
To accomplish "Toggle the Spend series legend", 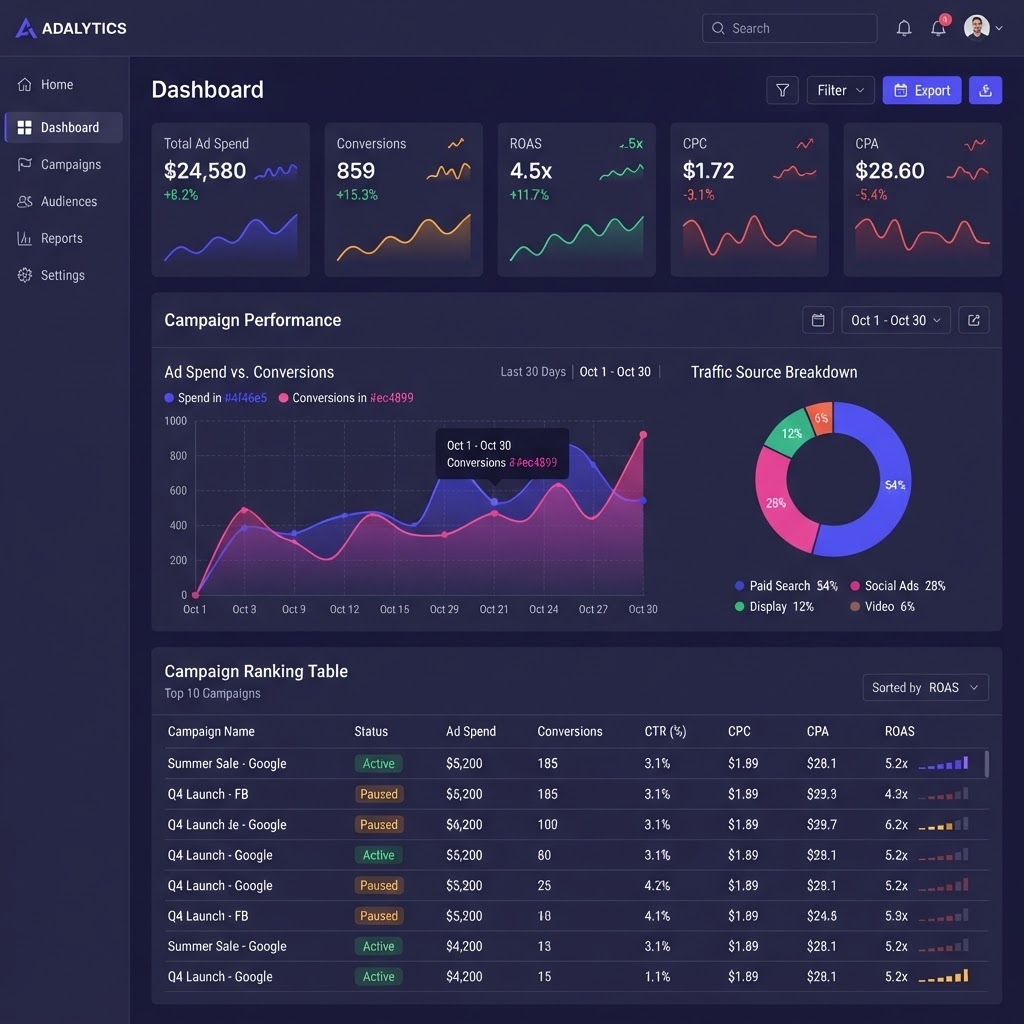I will pyautogui.click(x=216, y=398).
